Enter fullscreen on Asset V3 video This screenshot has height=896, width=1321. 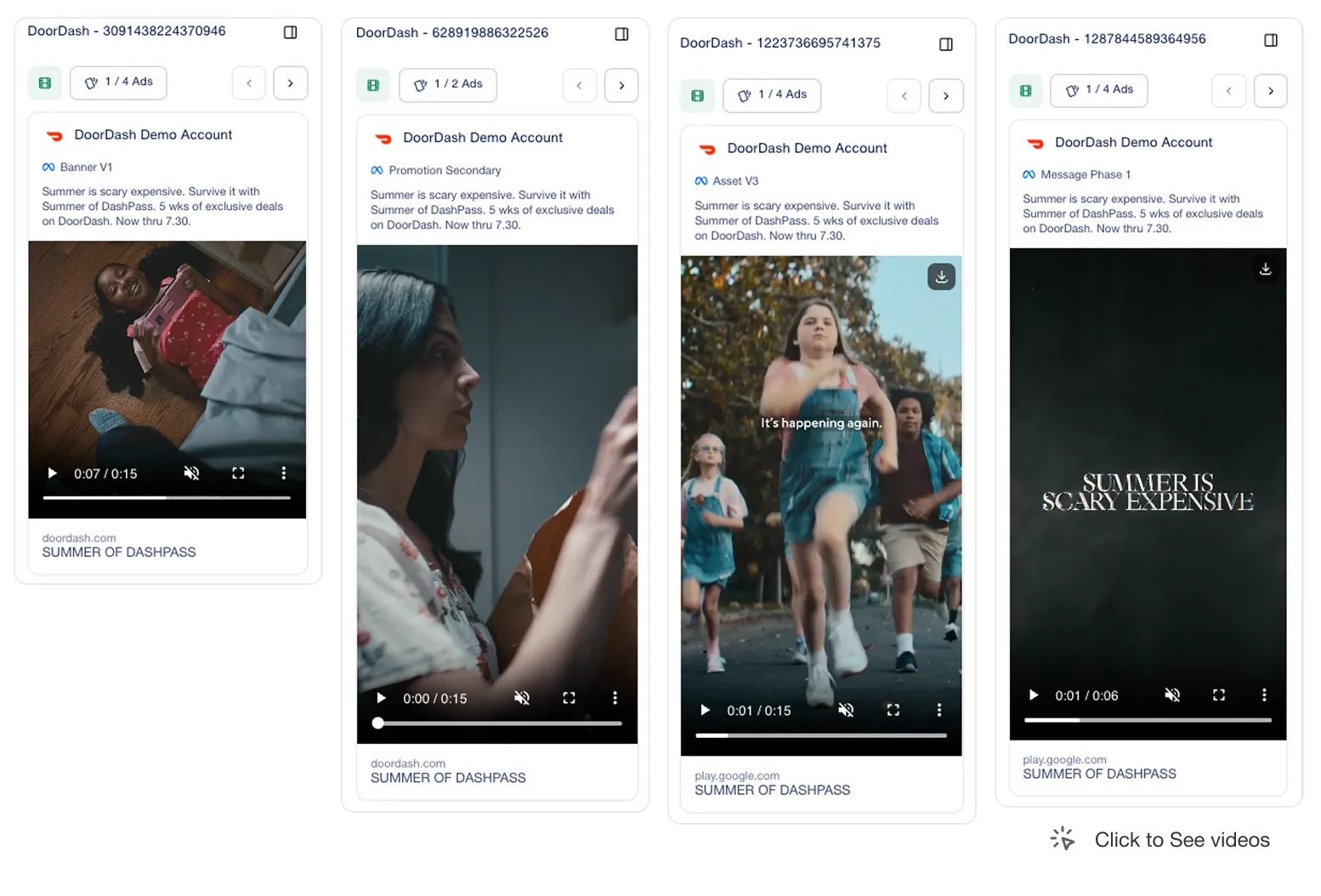(893, 710)
